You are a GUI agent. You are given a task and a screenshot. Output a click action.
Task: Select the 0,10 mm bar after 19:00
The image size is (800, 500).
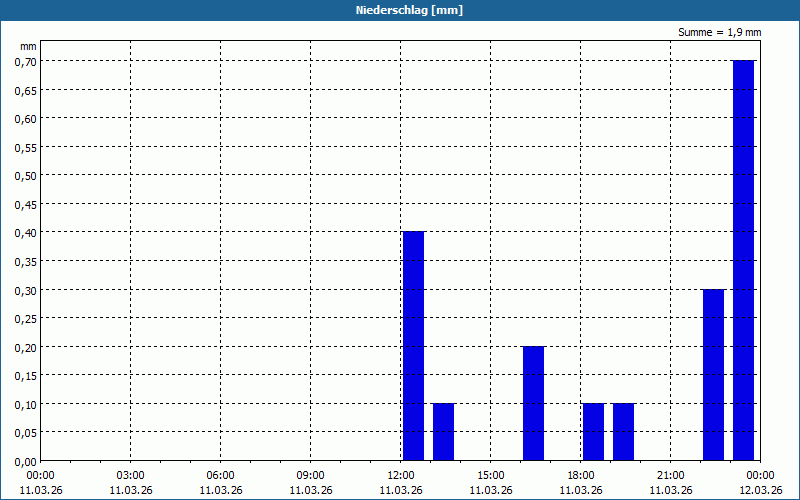623,432
